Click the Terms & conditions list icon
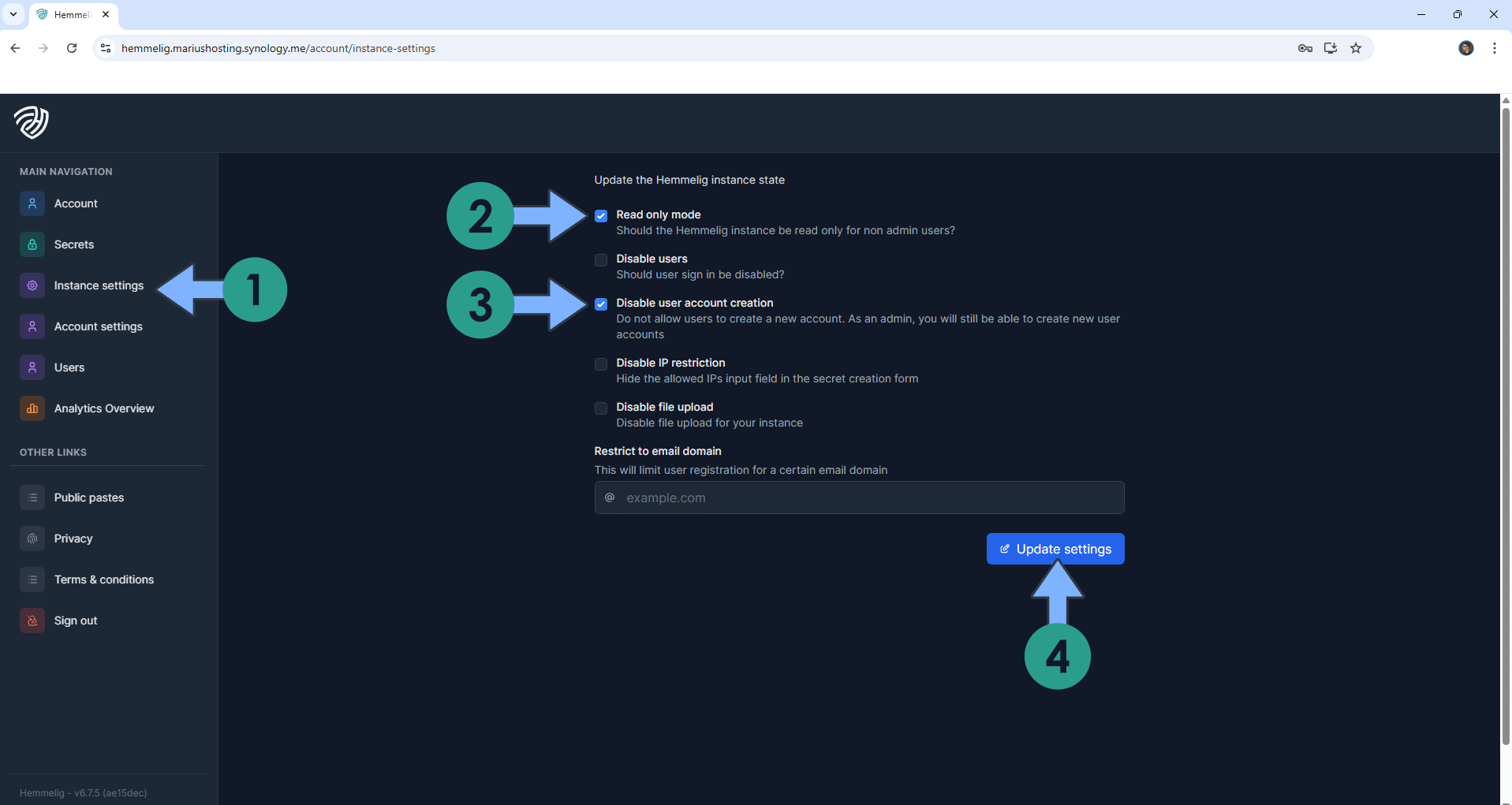 [x=32, y=580]
